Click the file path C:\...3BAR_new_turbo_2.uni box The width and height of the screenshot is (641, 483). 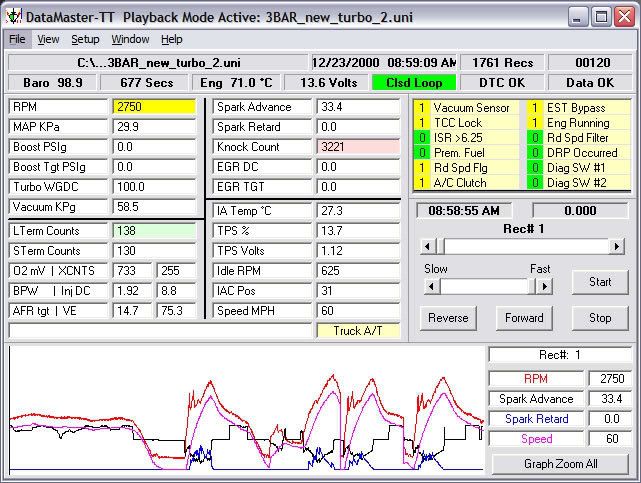point(159,63)
